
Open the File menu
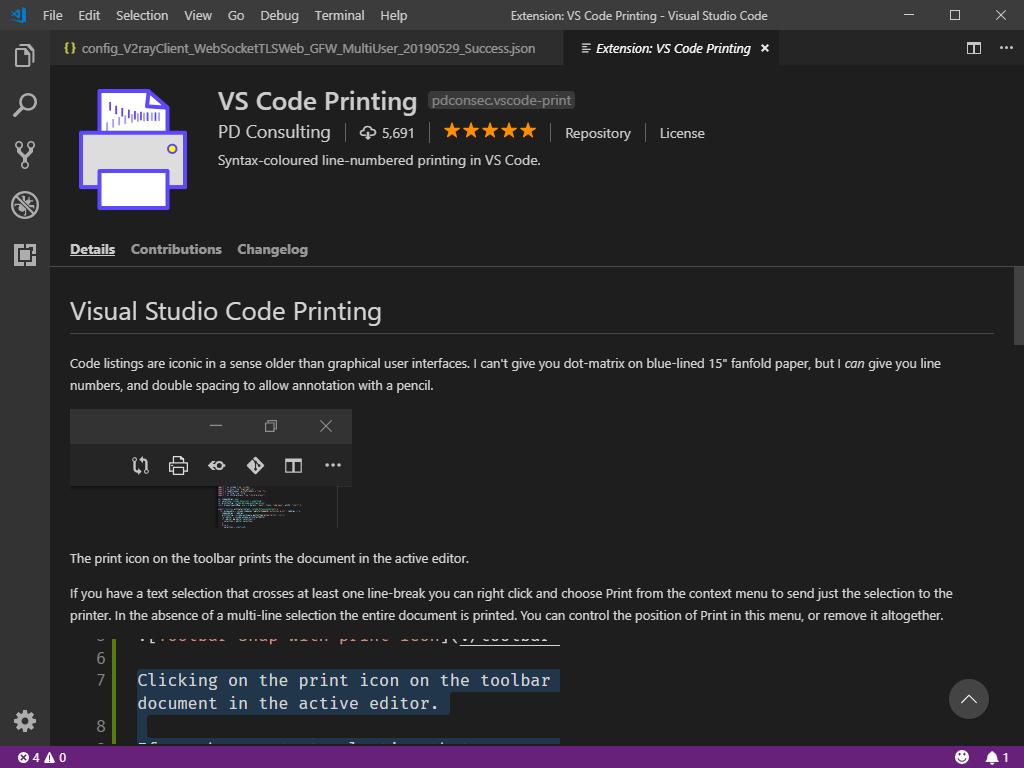(52, 15)
